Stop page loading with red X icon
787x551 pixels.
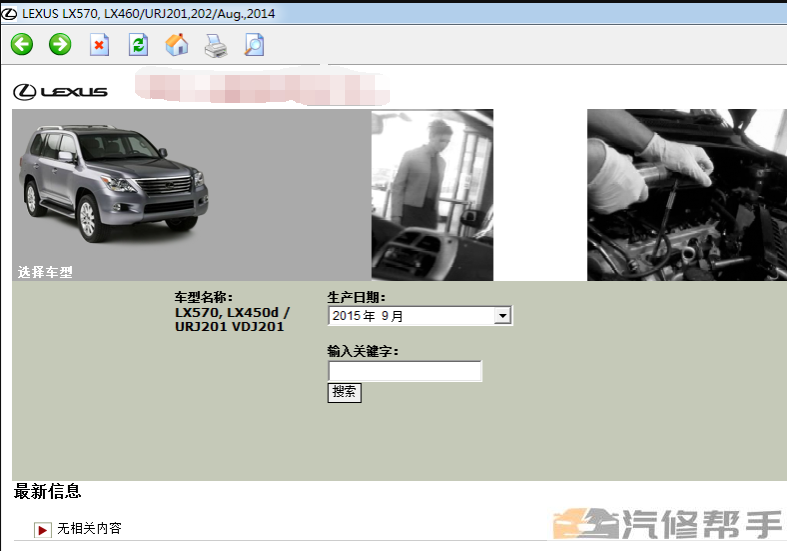pyautogui.click(x=99, y=45)
